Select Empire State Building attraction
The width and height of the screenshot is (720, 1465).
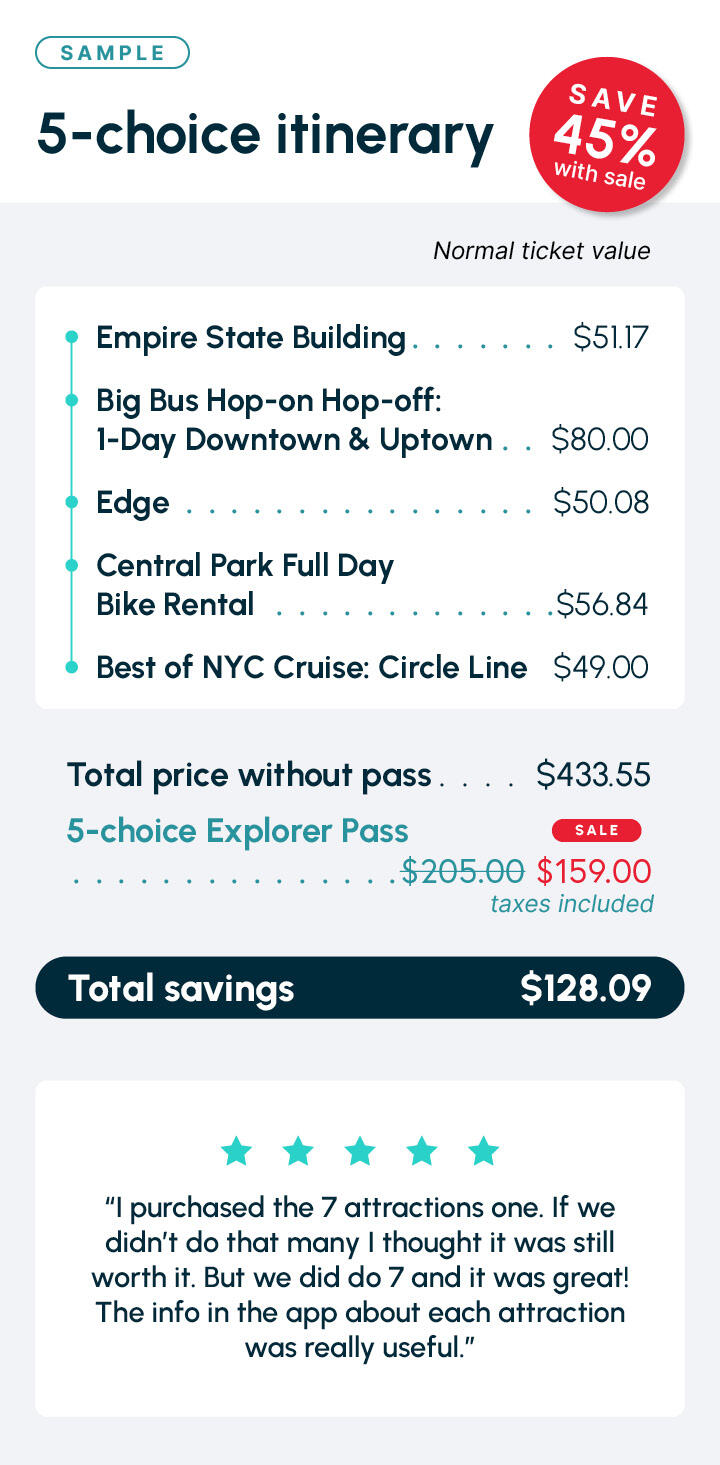(250, 338)
